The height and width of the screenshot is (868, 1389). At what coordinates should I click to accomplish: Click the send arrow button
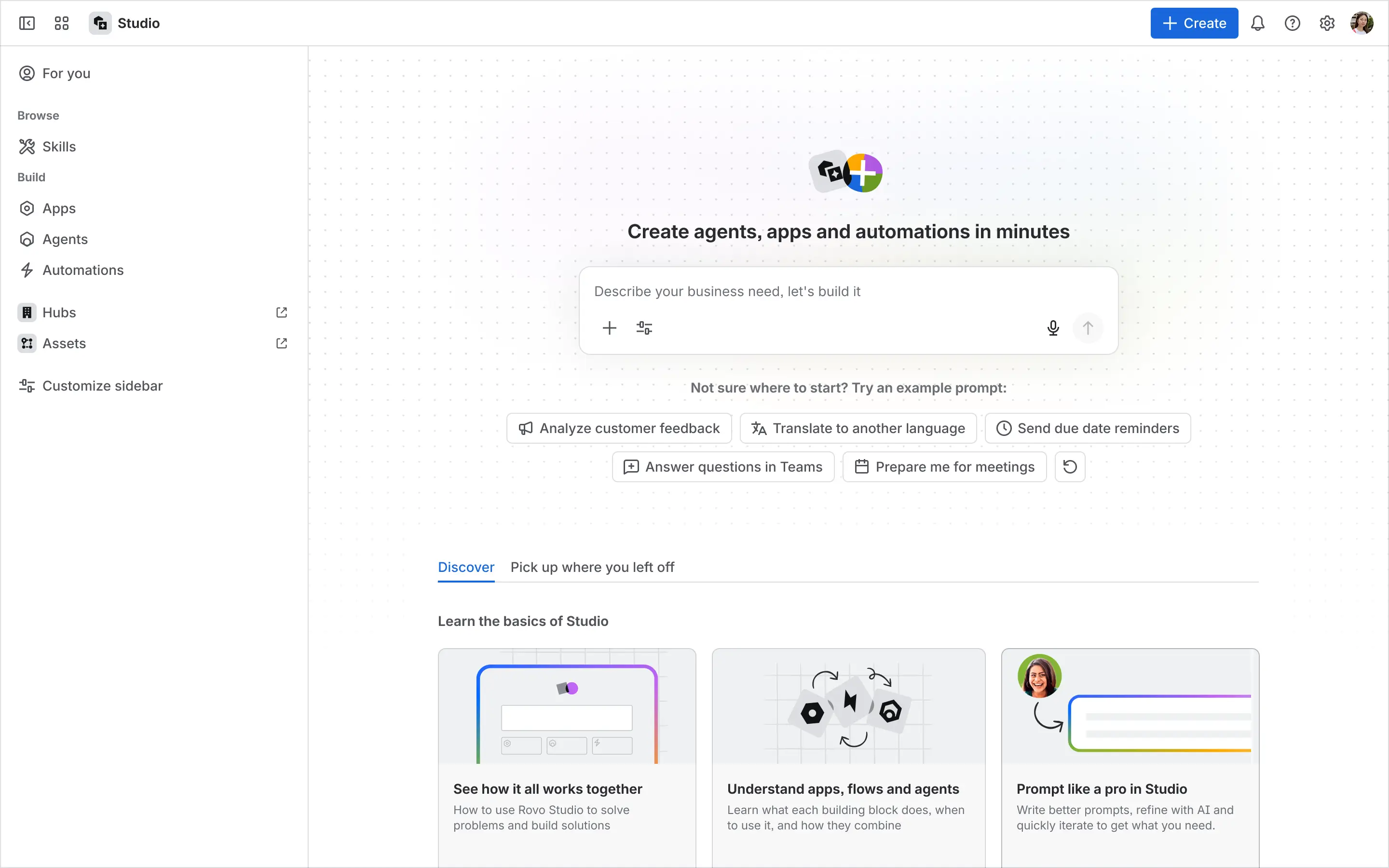(x=1088, y=328)
